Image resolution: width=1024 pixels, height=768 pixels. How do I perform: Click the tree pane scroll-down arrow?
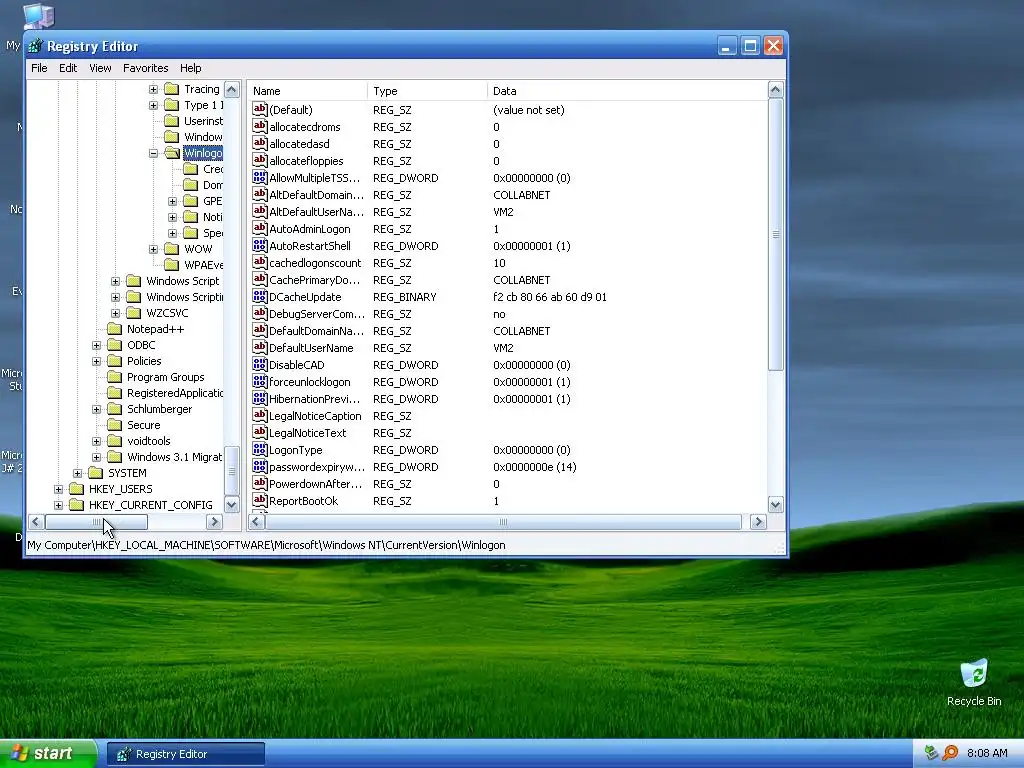point(232,505)
